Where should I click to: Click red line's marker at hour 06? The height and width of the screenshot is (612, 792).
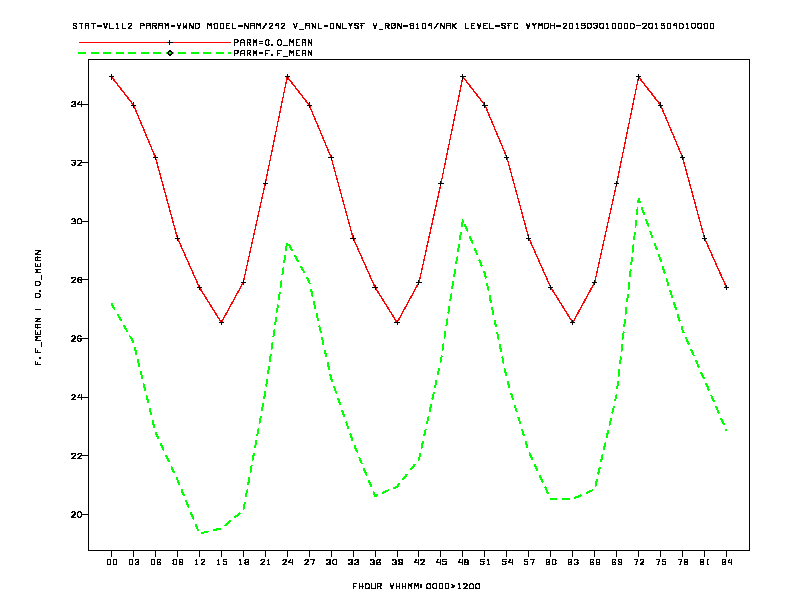pyautogui.click(x=156, y=158)
